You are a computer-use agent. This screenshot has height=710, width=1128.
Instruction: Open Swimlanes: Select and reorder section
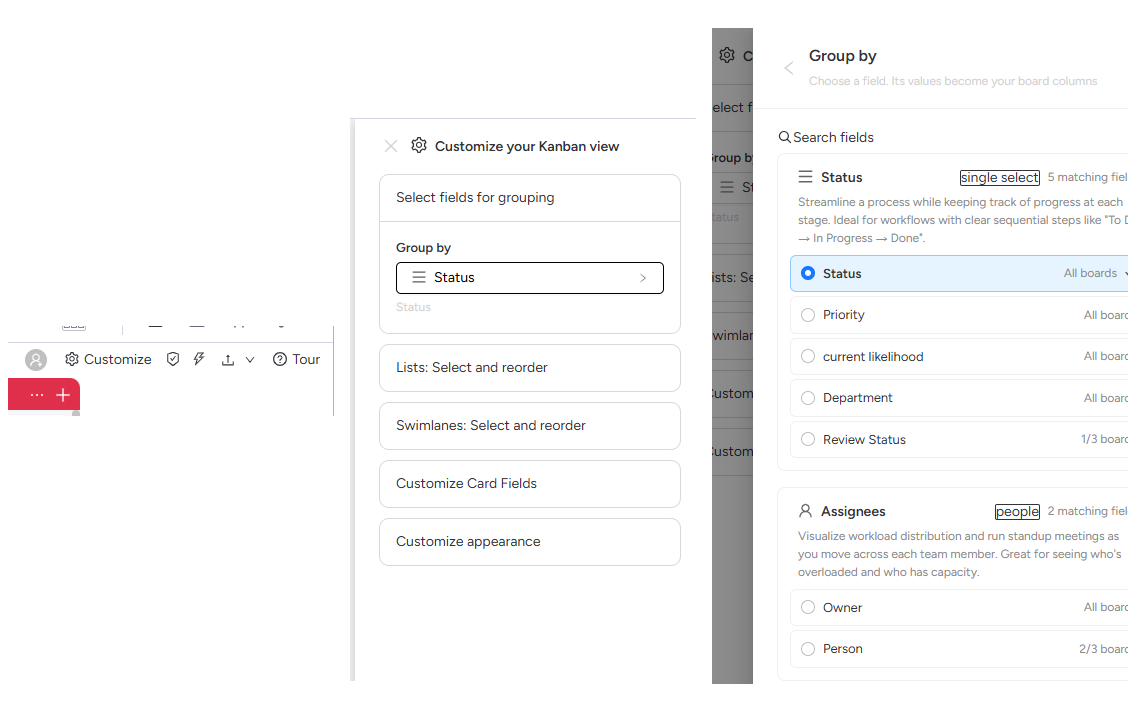point(529,426)
